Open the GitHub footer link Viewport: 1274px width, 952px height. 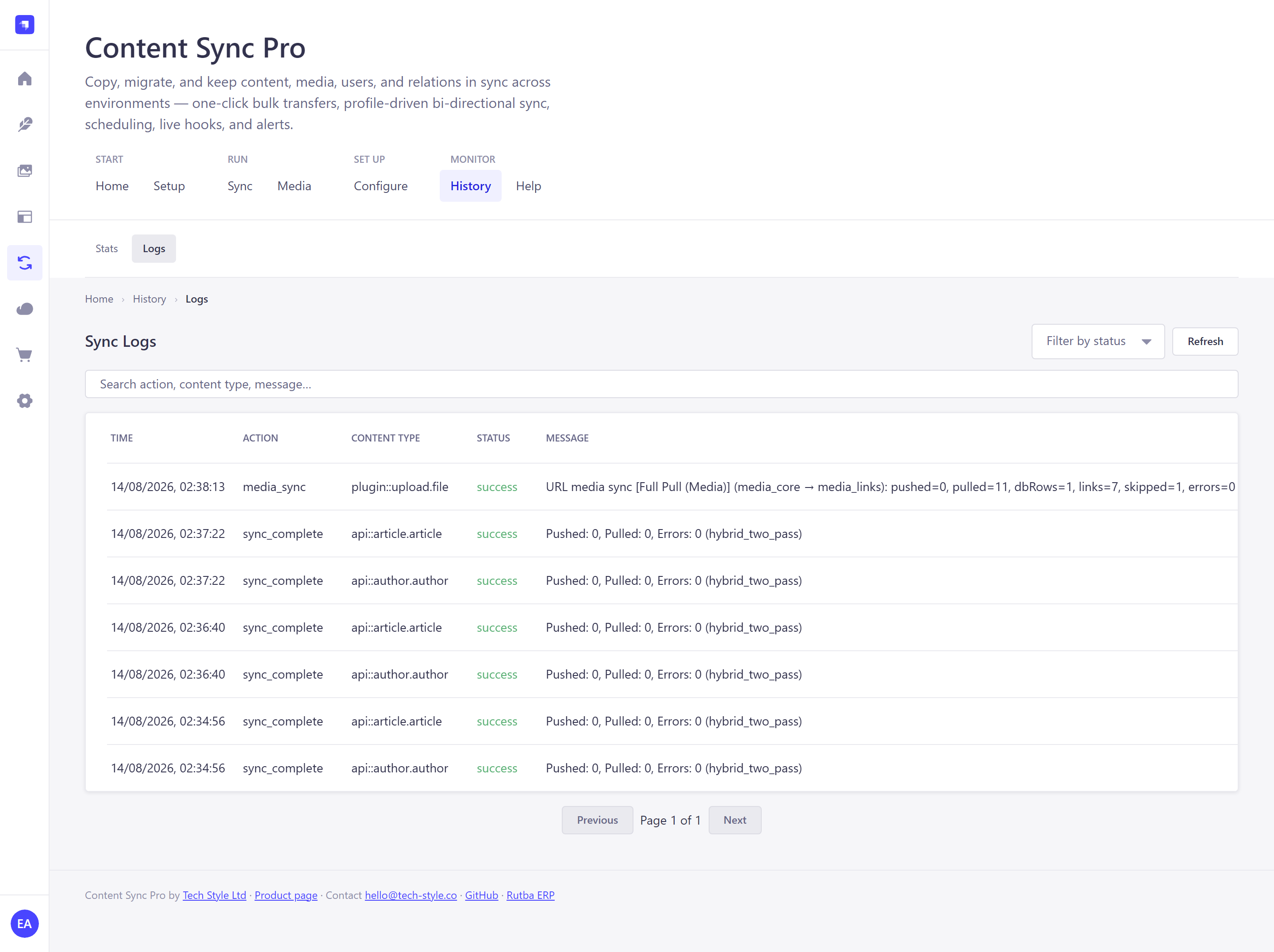click(481, 895)
